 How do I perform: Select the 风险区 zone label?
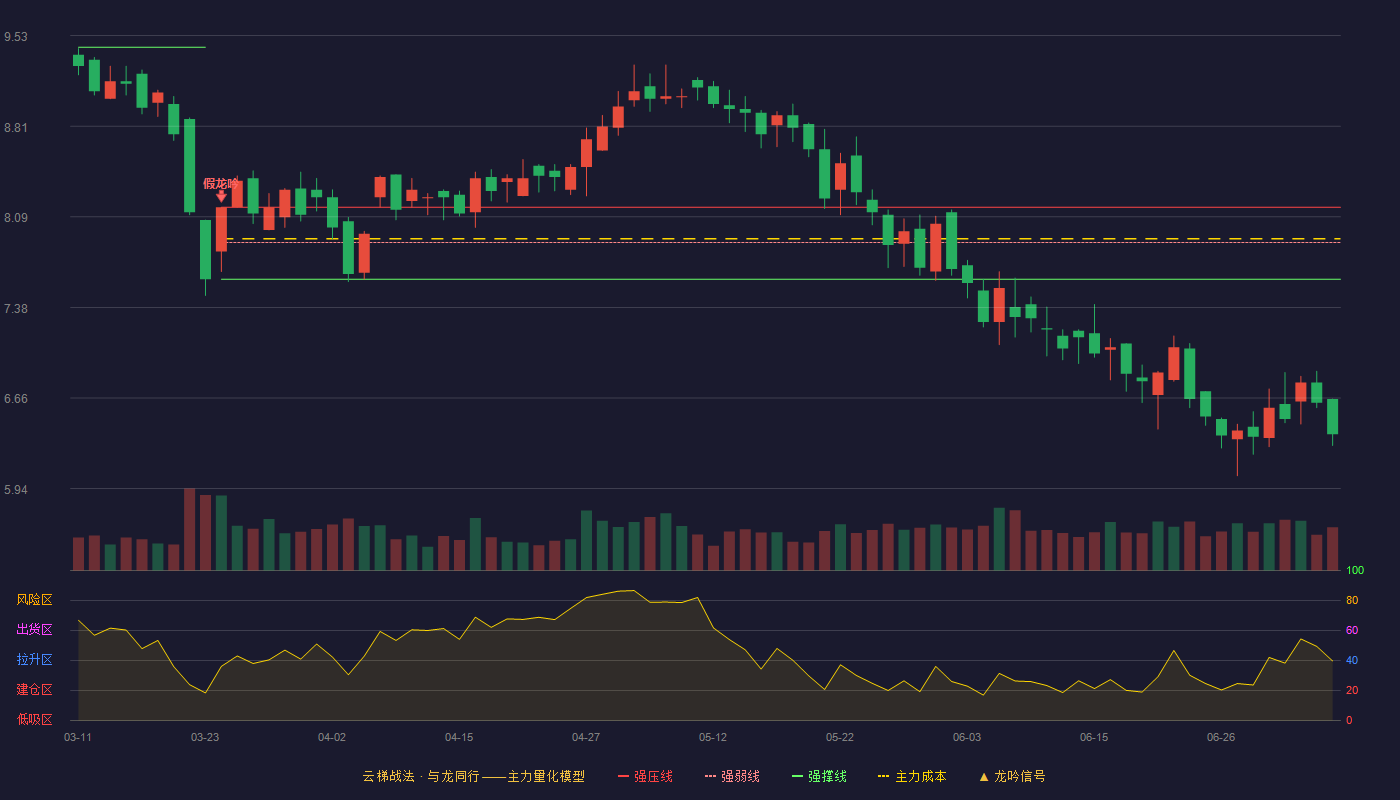point(34,600)
